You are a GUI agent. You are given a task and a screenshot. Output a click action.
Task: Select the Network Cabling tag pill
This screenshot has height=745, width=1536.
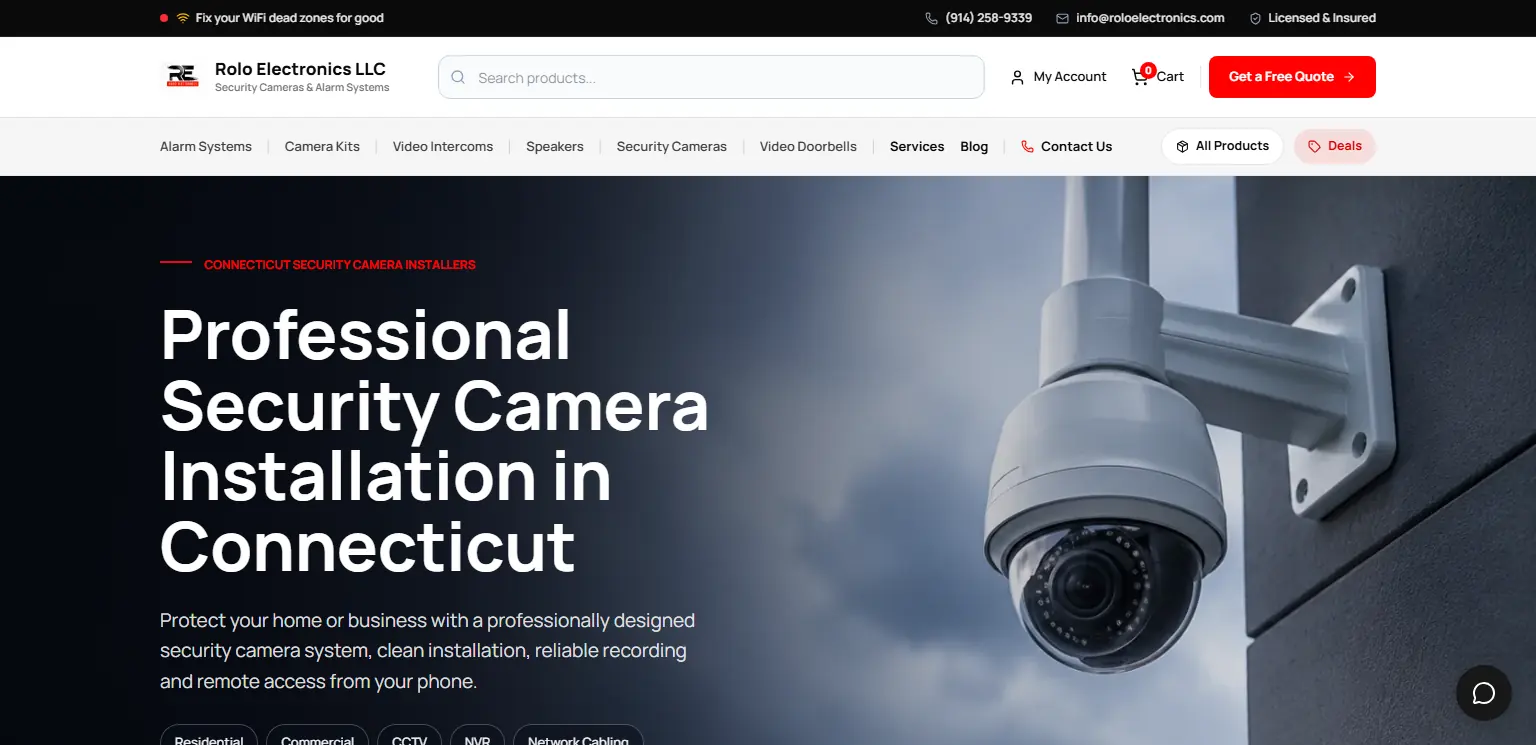(x=578, y=738)
